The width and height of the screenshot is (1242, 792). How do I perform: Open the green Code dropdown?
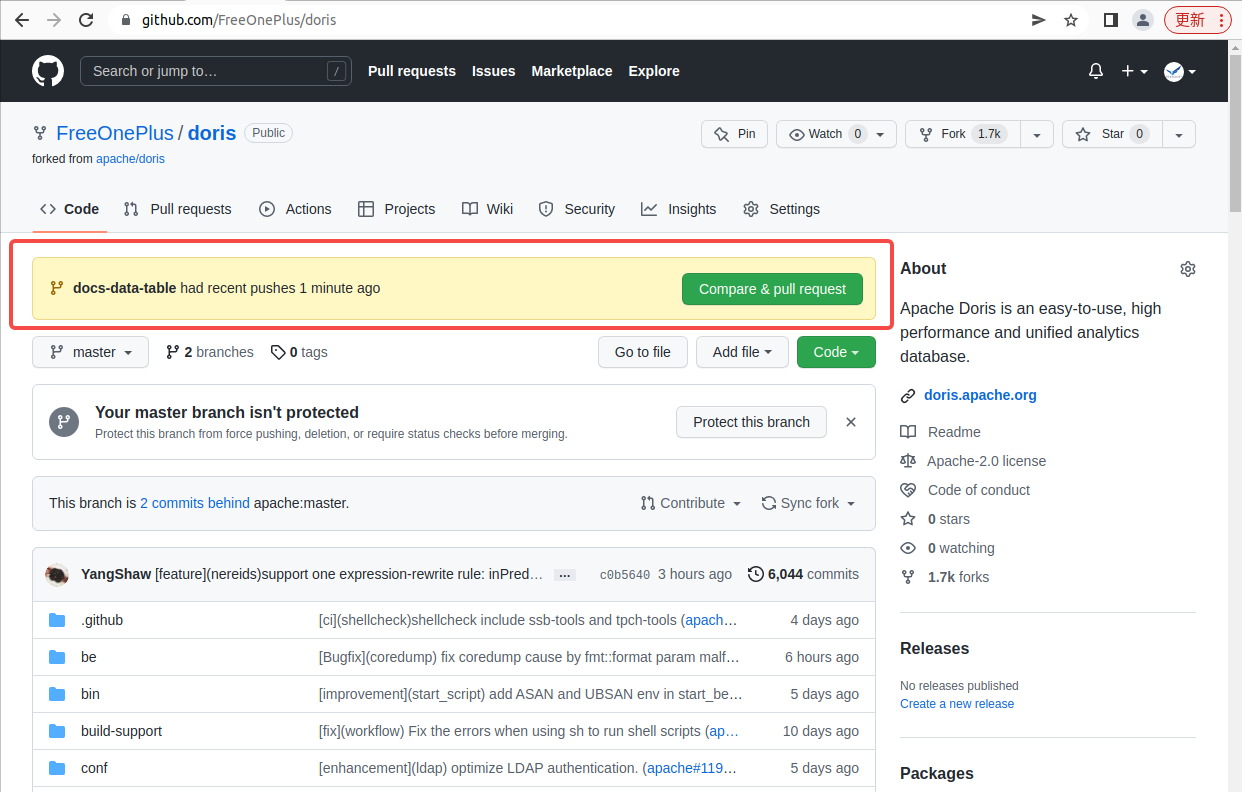(836, 352)
